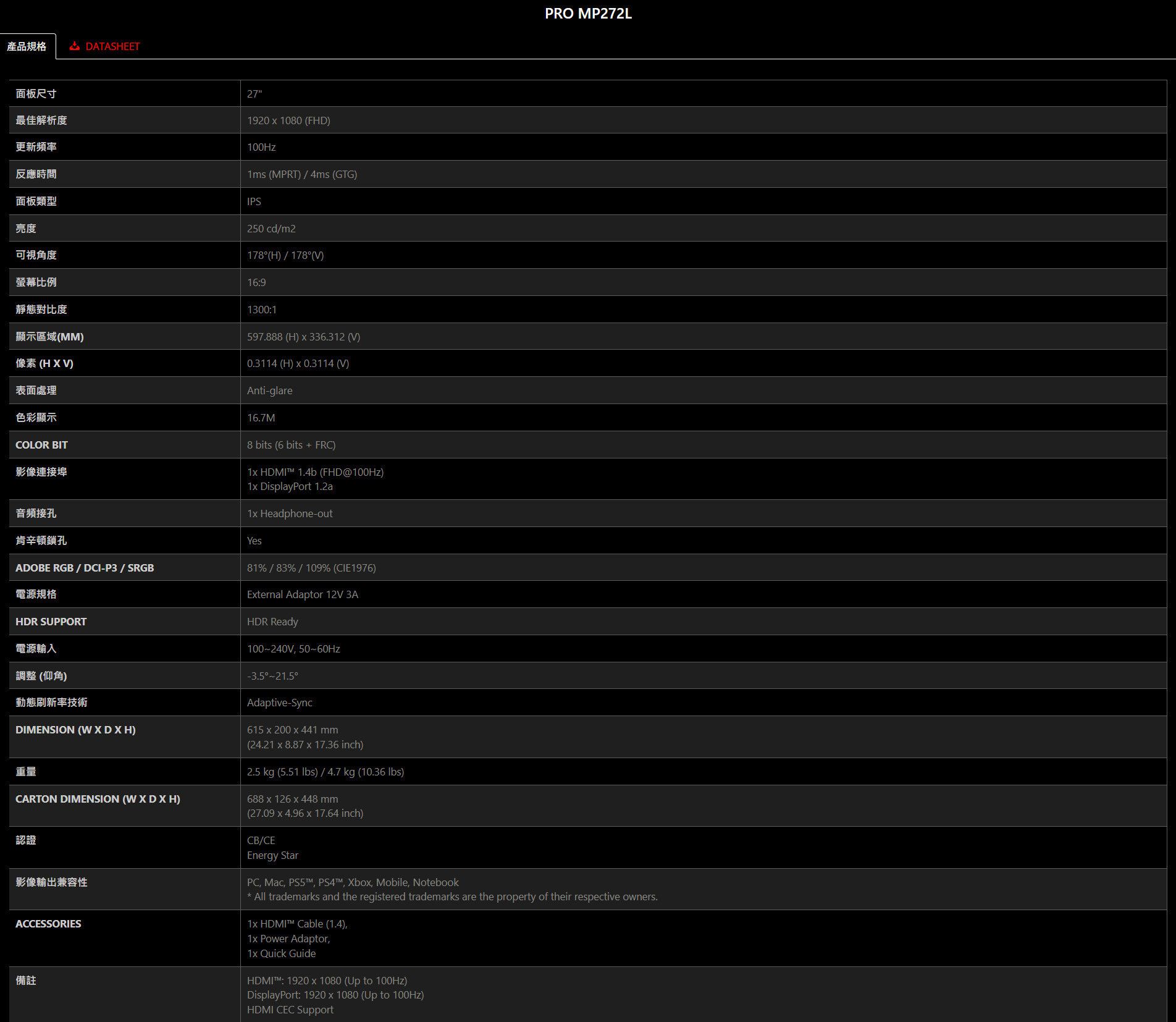Click the trademarks disclaimer line
Viewport: 1176px width, 1022px height.
click(452, 897)
